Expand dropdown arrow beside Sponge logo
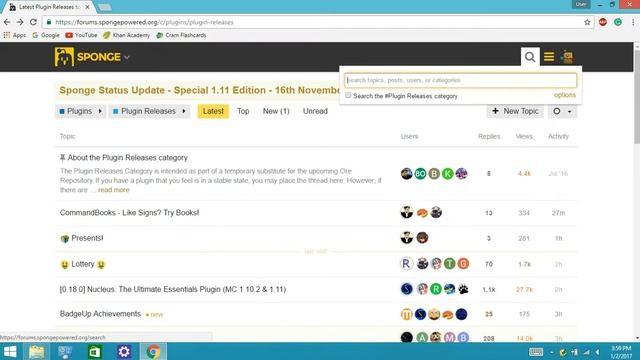The height and width of the screenshot is (360, 640). tap(127, 58)
